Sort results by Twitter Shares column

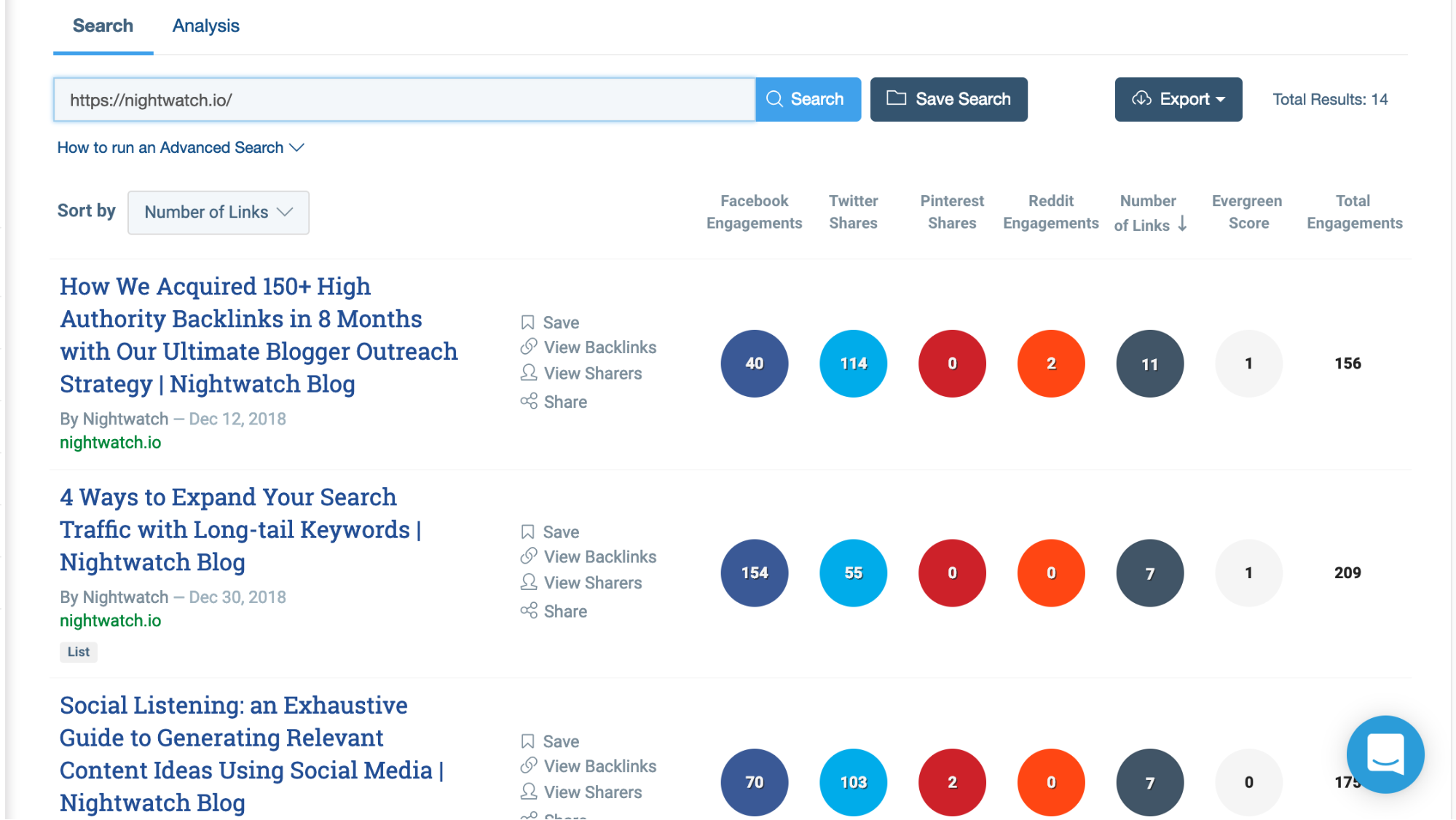853,212
